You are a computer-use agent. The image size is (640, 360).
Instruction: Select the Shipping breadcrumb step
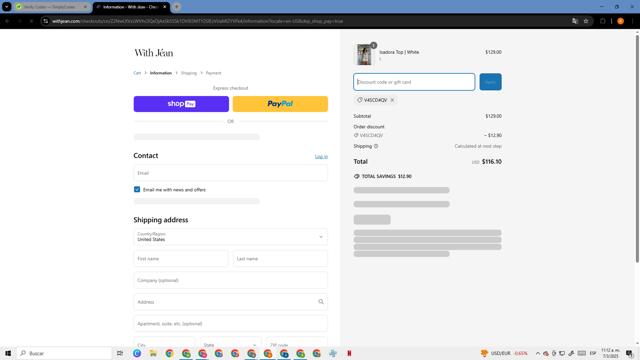point(189,73)
